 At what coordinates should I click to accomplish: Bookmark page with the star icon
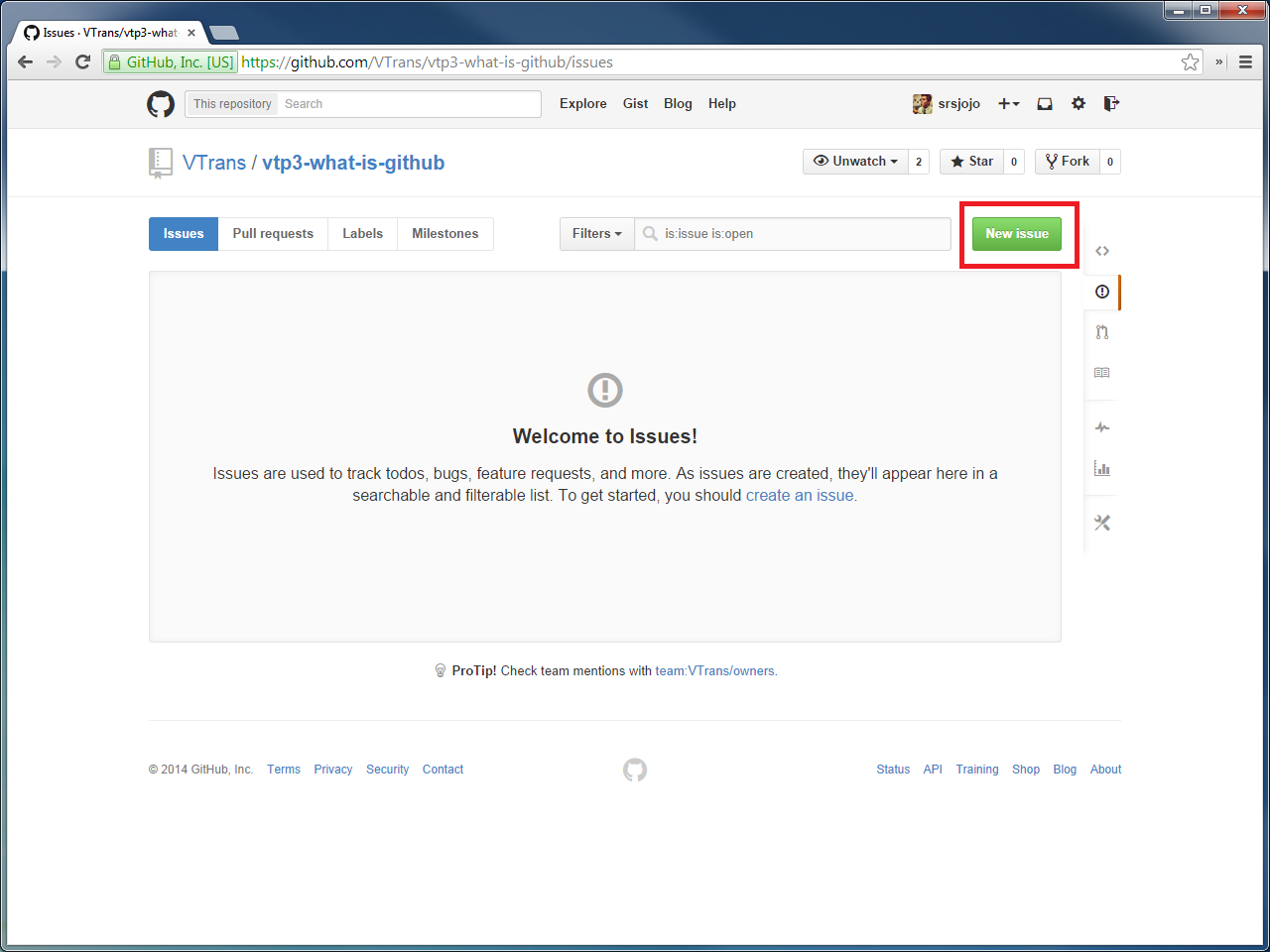(1190, 62)
